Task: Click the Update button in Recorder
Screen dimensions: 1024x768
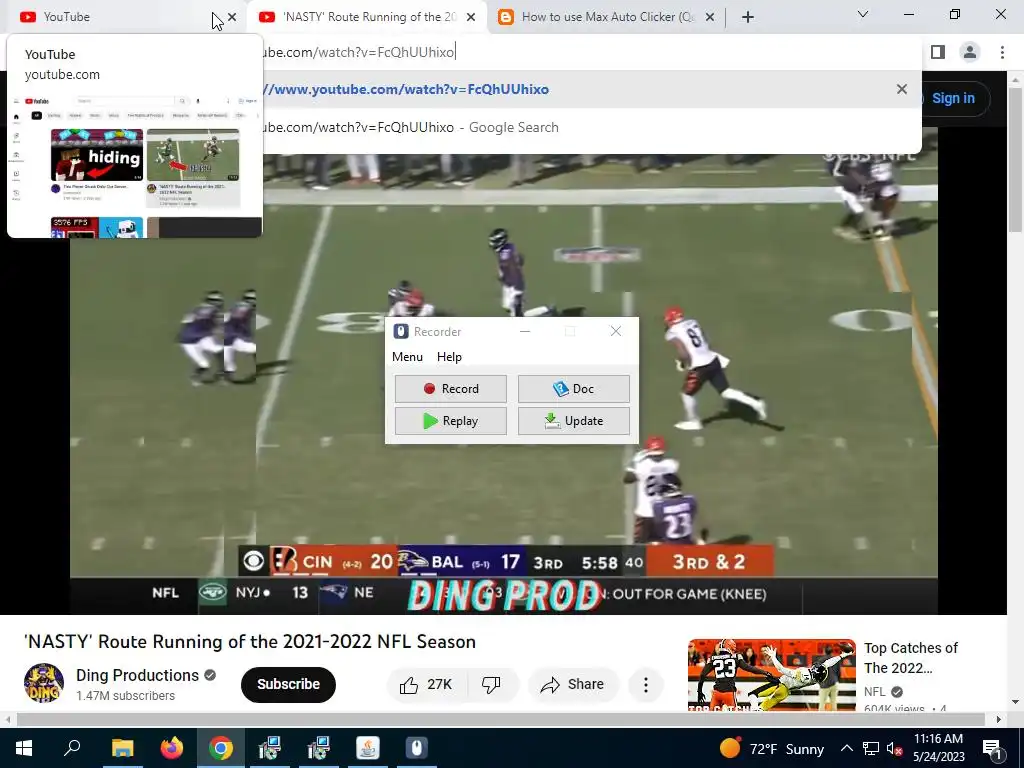Action: coord(573,421)
